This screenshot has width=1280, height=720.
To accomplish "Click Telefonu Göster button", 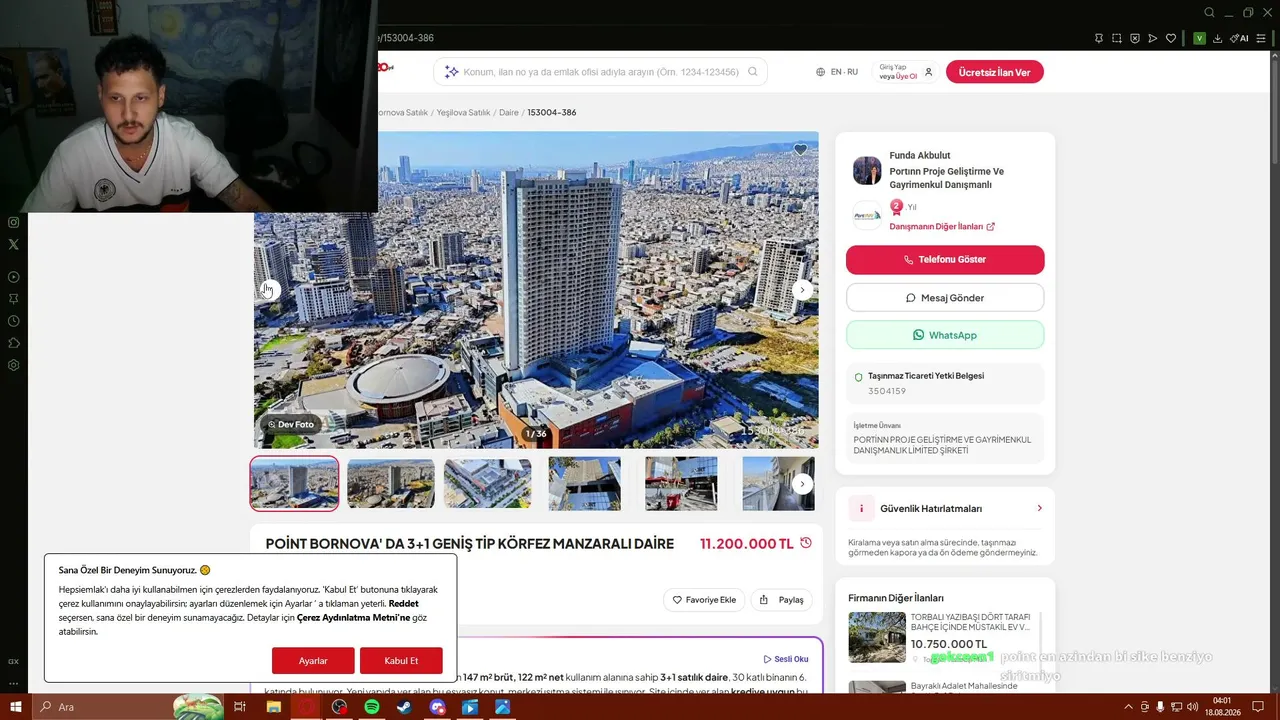I will click(x=945, y=260).
